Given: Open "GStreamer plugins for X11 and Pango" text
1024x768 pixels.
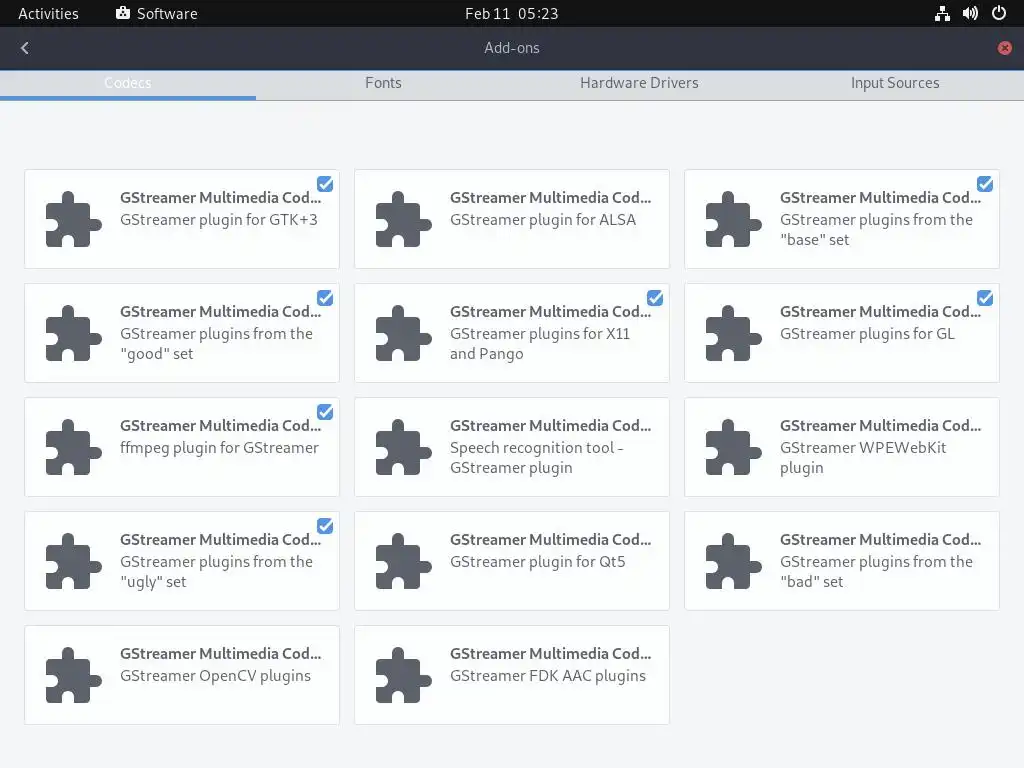Looking at the screenshot, I should click(x=540, y=344).
